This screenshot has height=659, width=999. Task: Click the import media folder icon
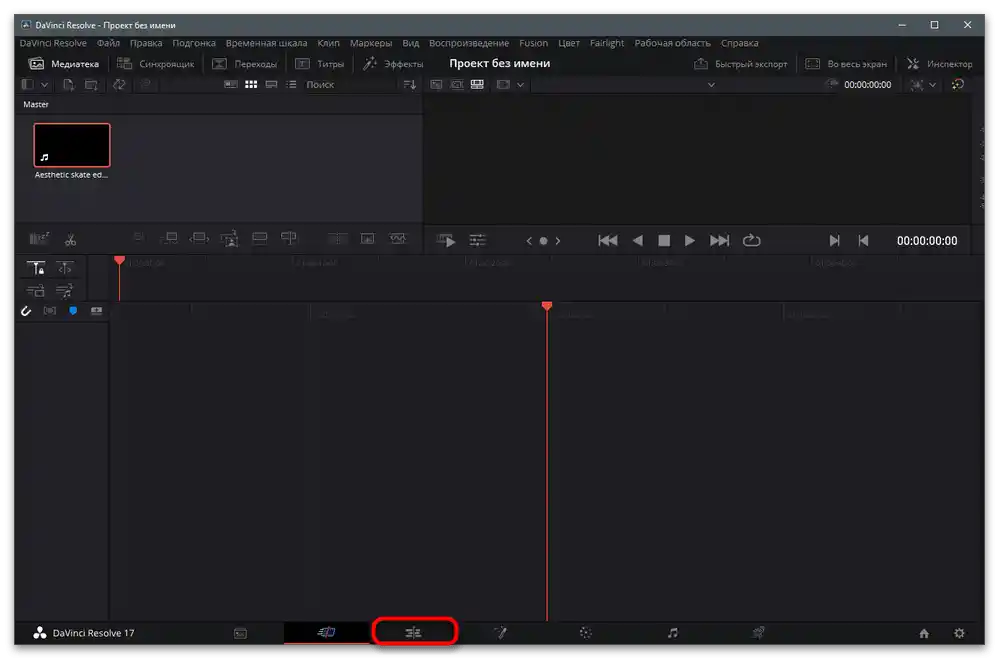91,84
